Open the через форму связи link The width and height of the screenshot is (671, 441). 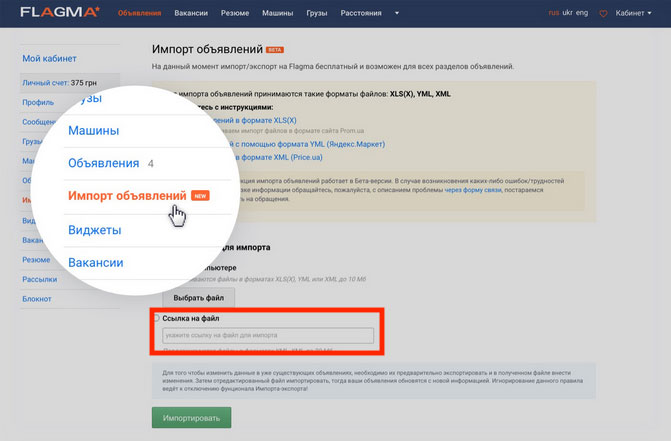click(473, 190)
